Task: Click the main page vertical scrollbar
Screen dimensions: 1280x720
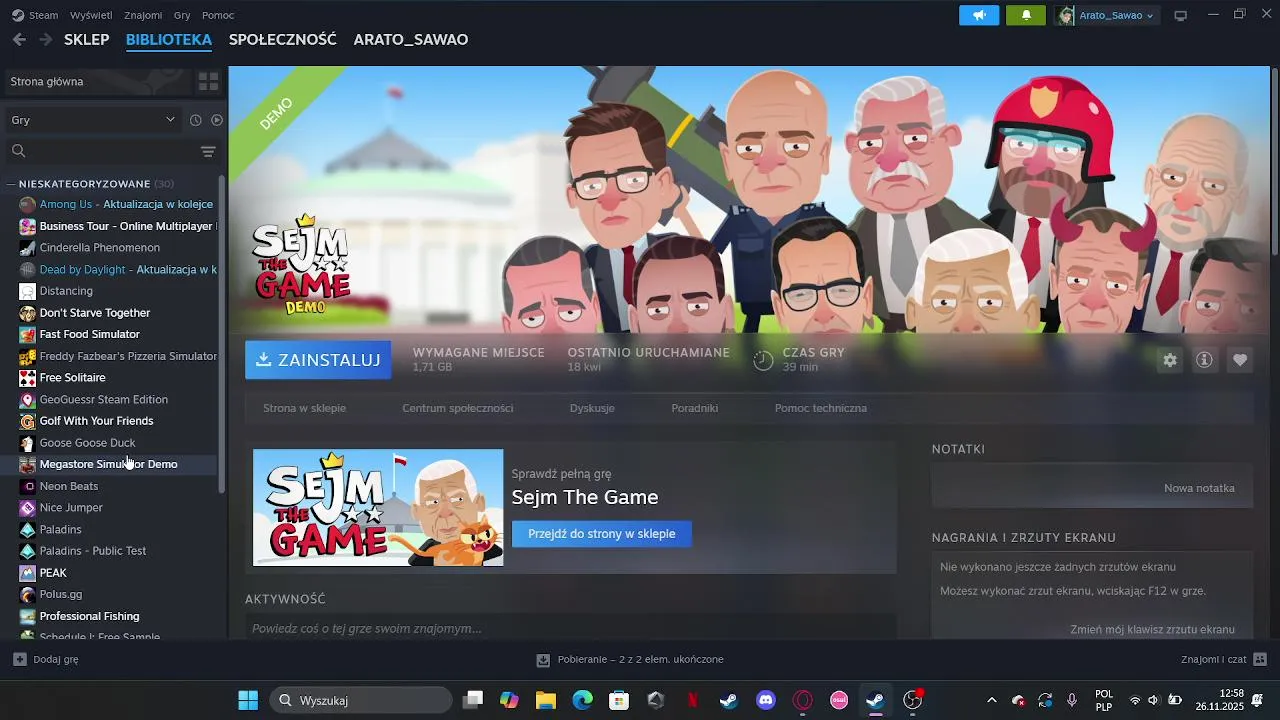Action: click(1275, 160)
